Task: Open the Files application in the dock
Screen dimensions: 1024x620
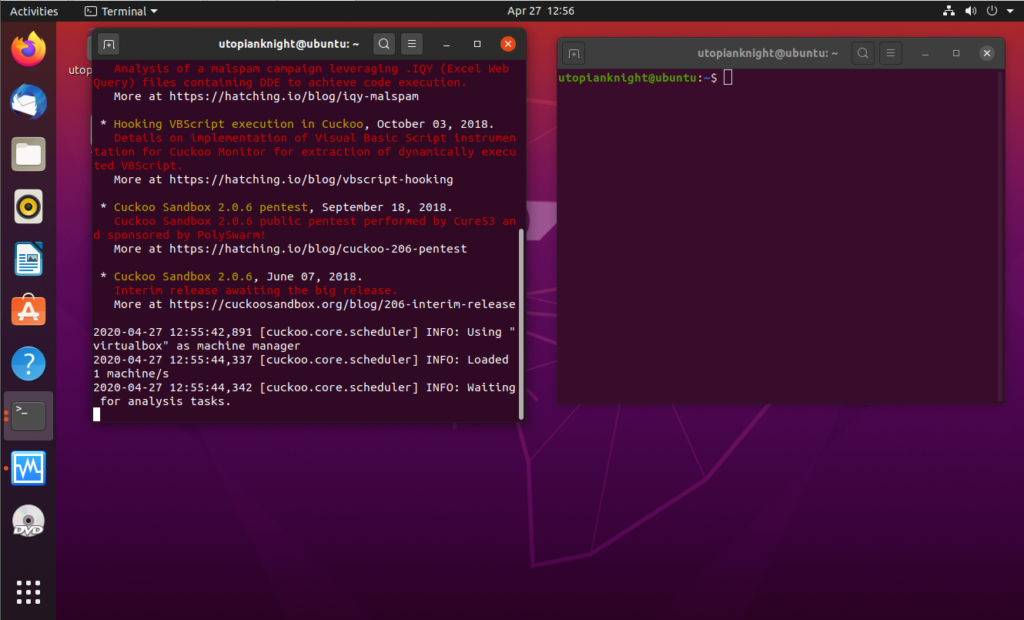Action: 27,153
